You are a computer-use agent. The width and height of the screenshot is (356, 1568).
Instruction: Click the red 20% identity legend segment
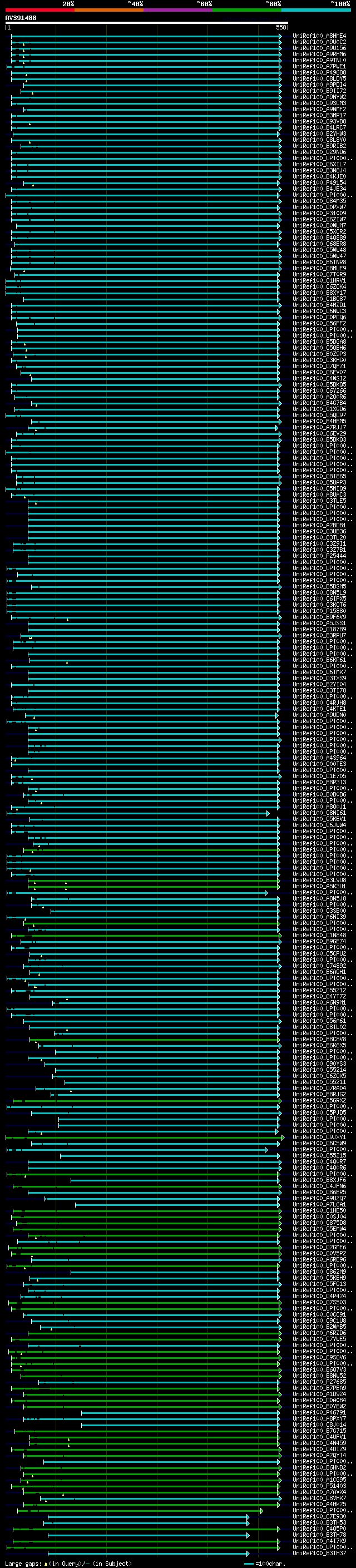pyautogui.click(x=39, y=10)
